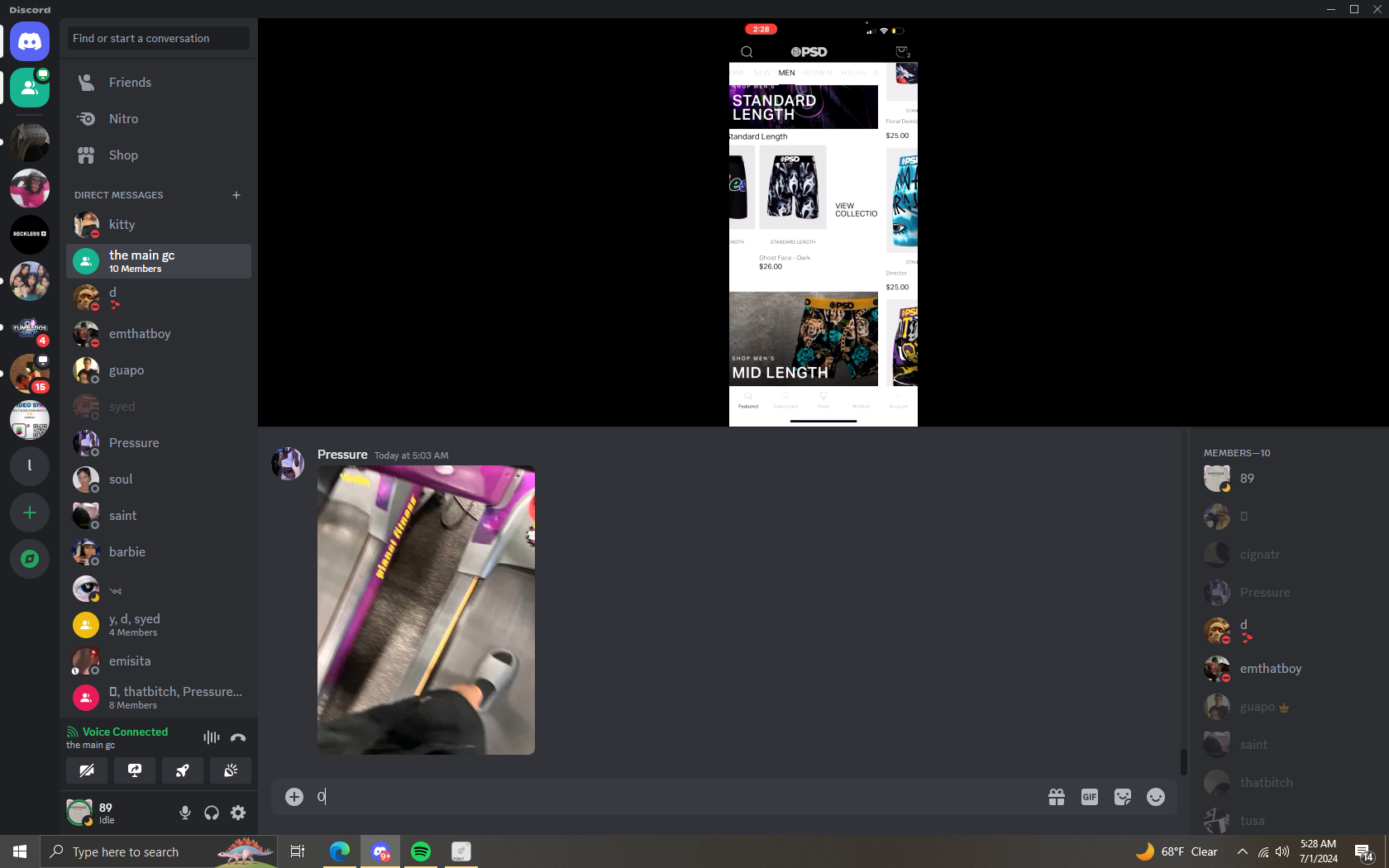The width and height of the screenshot is (1389, 868).
Task: Open direct message with emthatboy
Action: click(x=159, y=334)
